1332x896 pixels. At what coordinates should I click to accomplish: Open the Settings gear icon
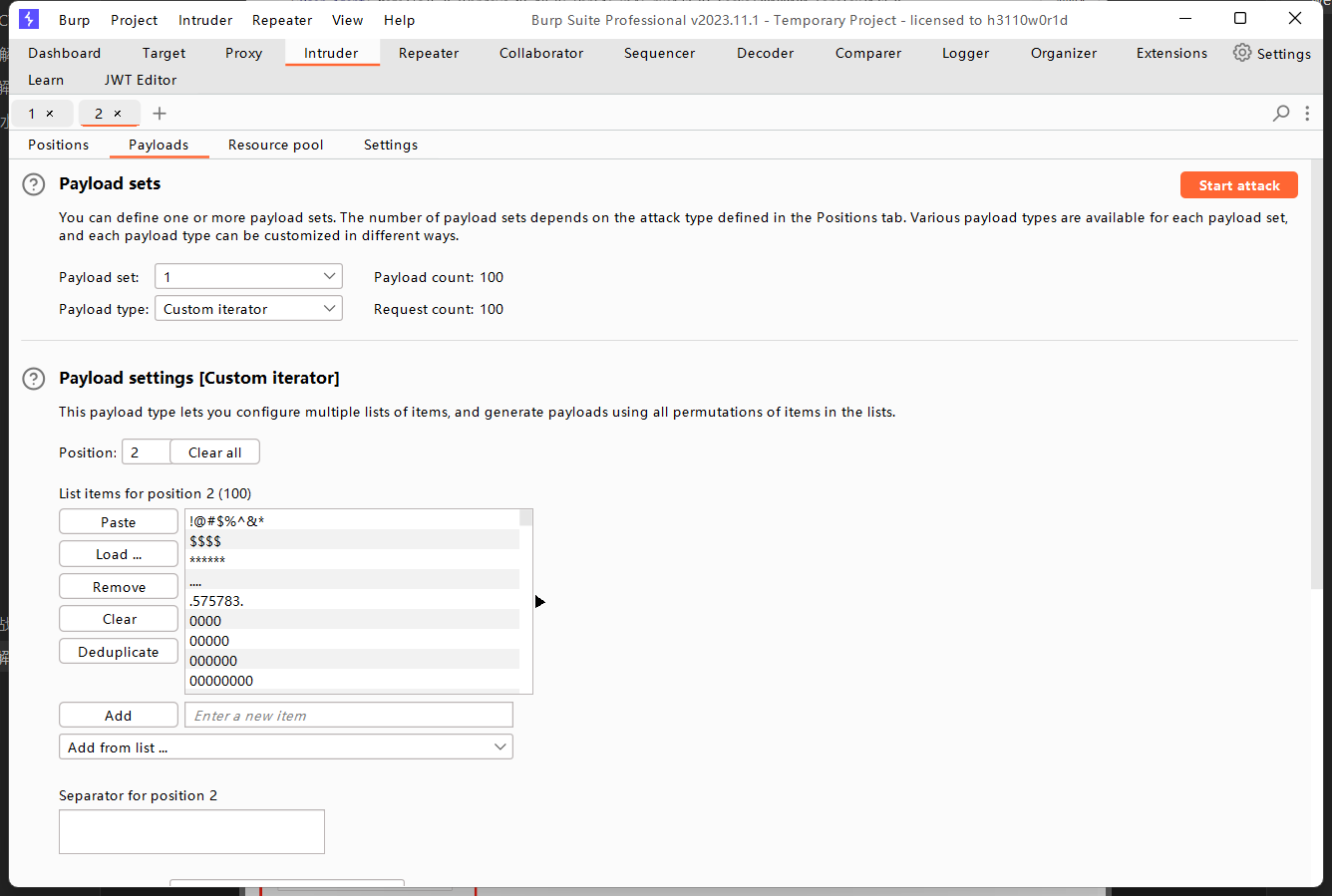point(1241,53)
